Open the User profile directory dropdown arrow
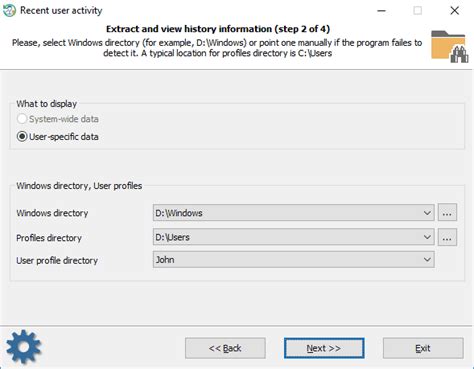 pyautogui.click(x=427, y=259)
